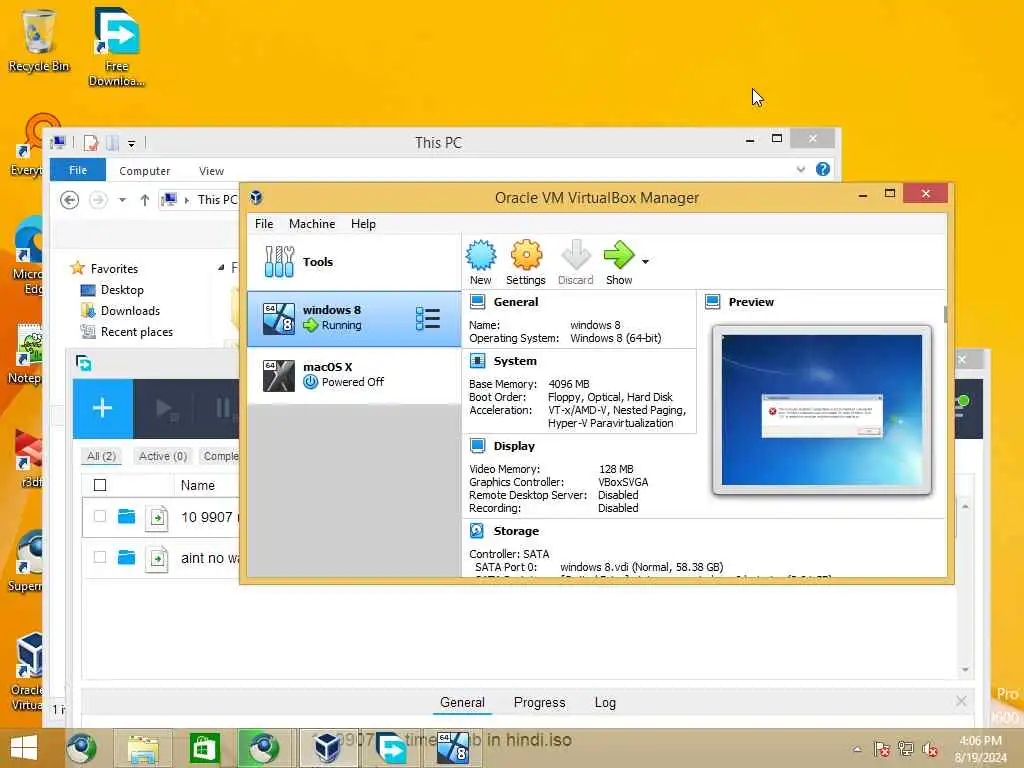Select the macOS X virtual machine

pos(353,375)
